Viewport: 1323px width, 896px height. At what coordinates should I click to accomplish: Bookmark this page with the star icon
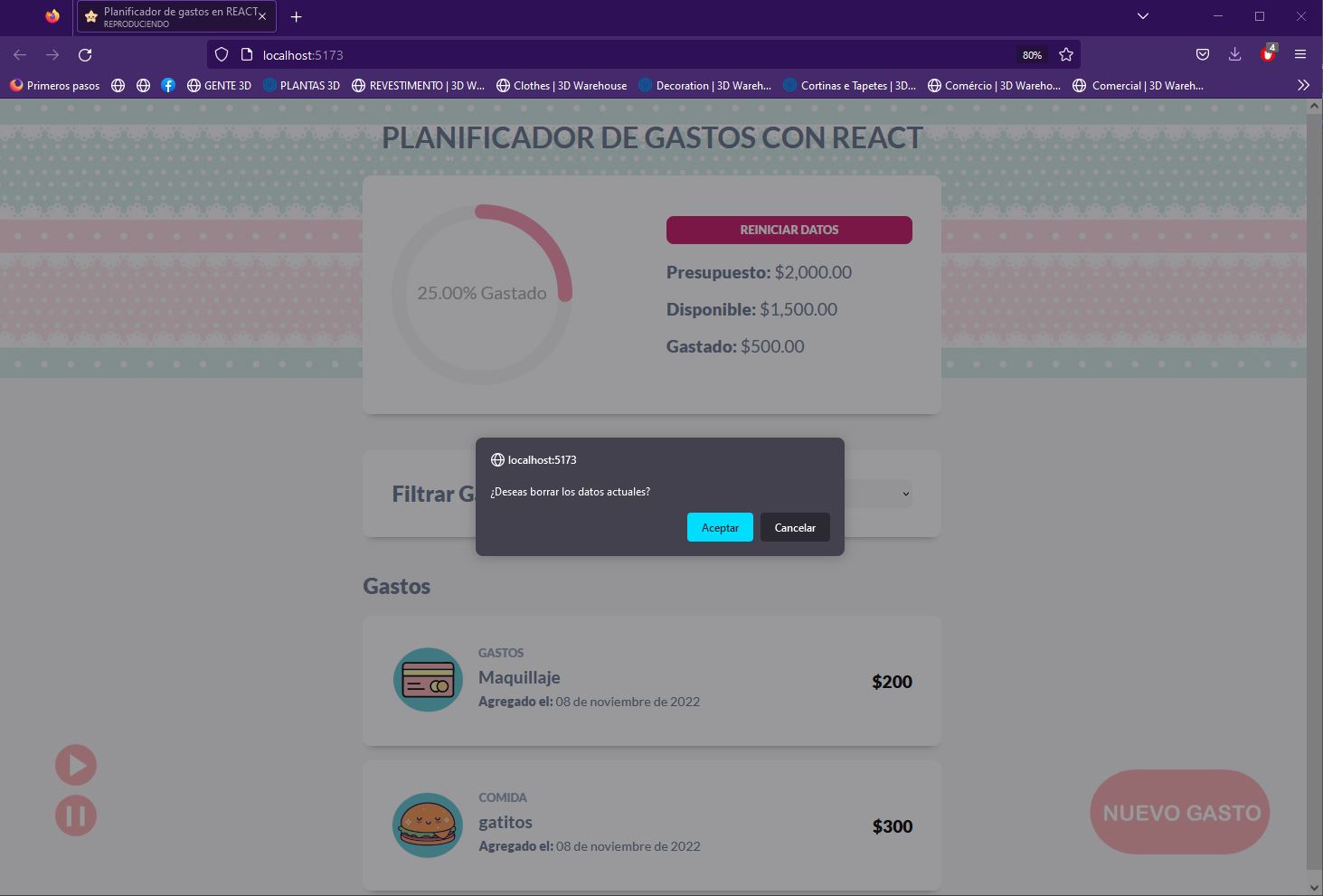tap(1066, 55)
